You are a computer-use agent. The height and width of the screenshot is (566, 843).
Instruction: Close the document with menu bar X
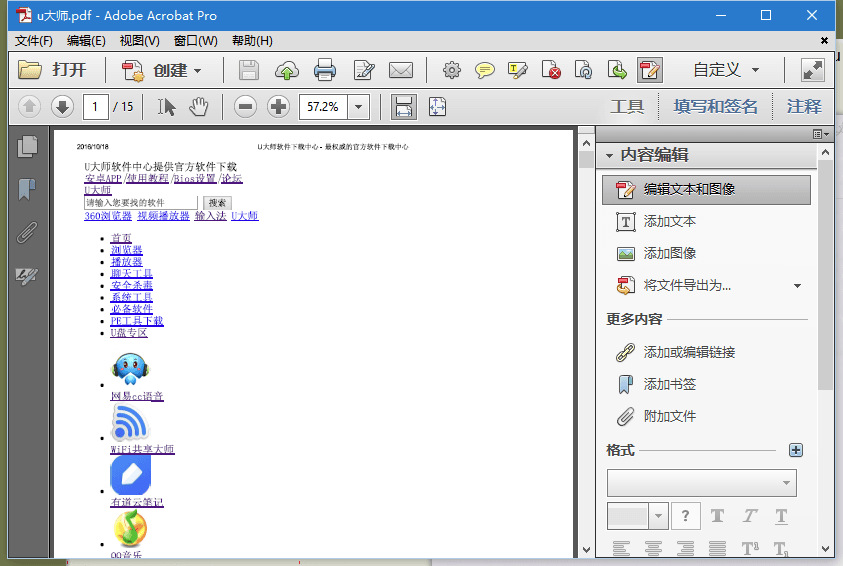pyautogui.click(x=824, y=40)
